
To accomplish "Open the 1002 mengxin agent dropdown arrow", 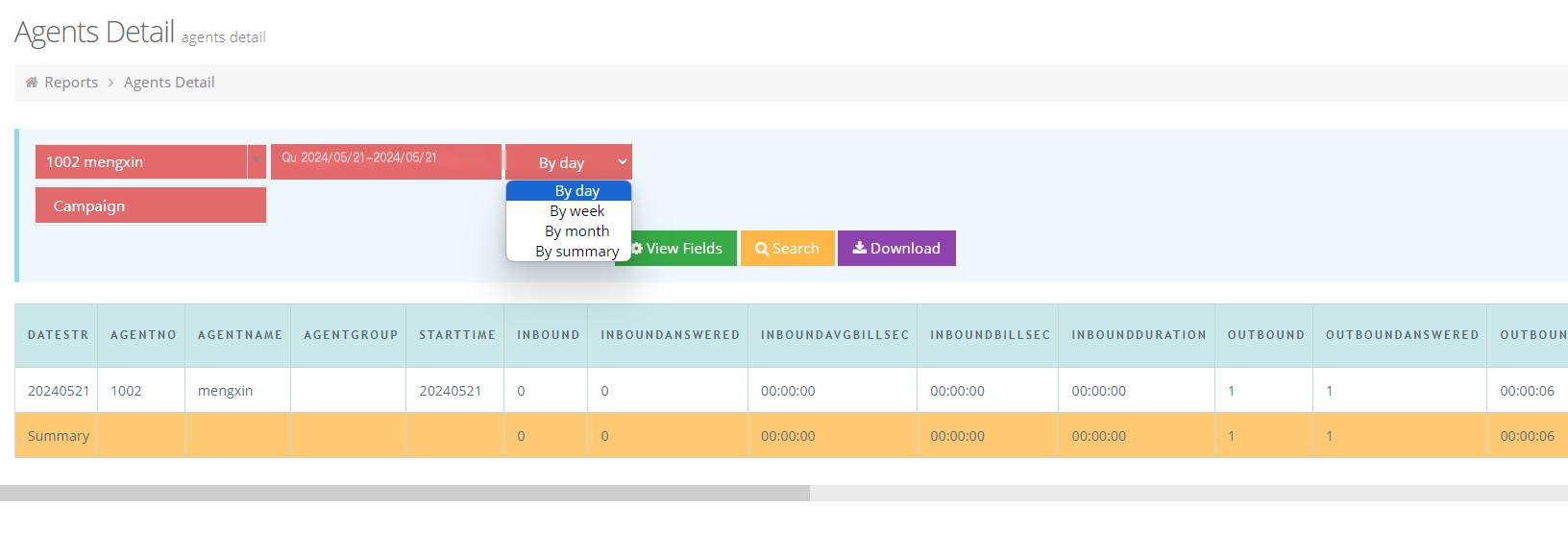I will 257,161.
